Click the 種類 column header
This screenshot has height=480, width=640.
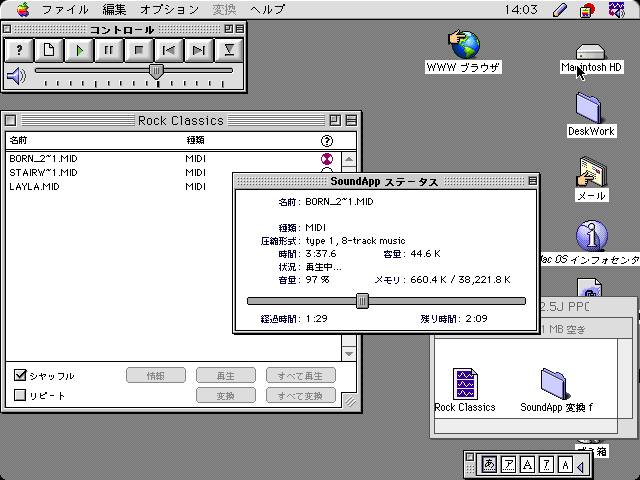click(x=196, y=140)
